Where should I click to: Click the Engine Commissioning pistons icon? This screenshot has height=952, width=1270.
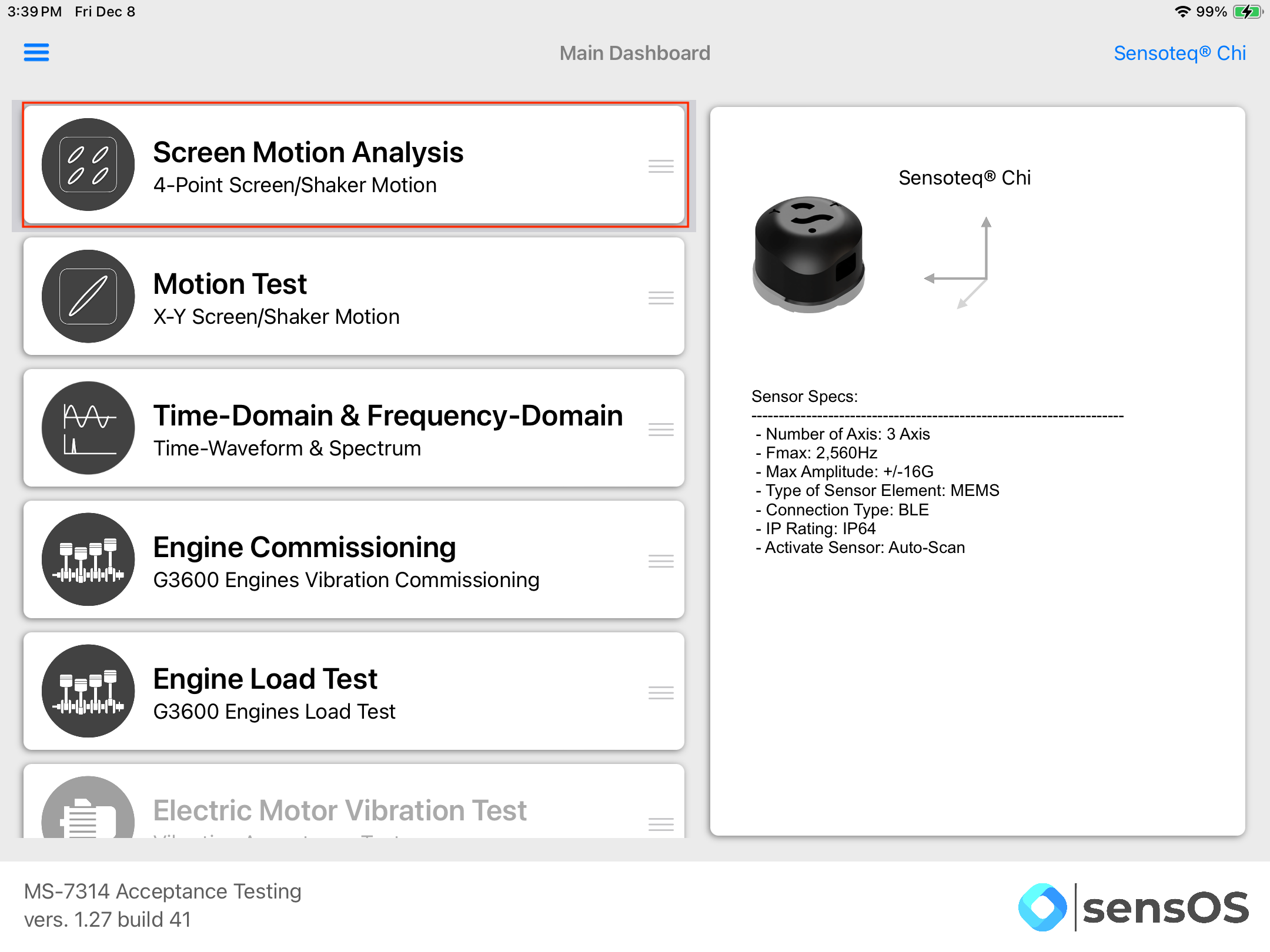88,559
